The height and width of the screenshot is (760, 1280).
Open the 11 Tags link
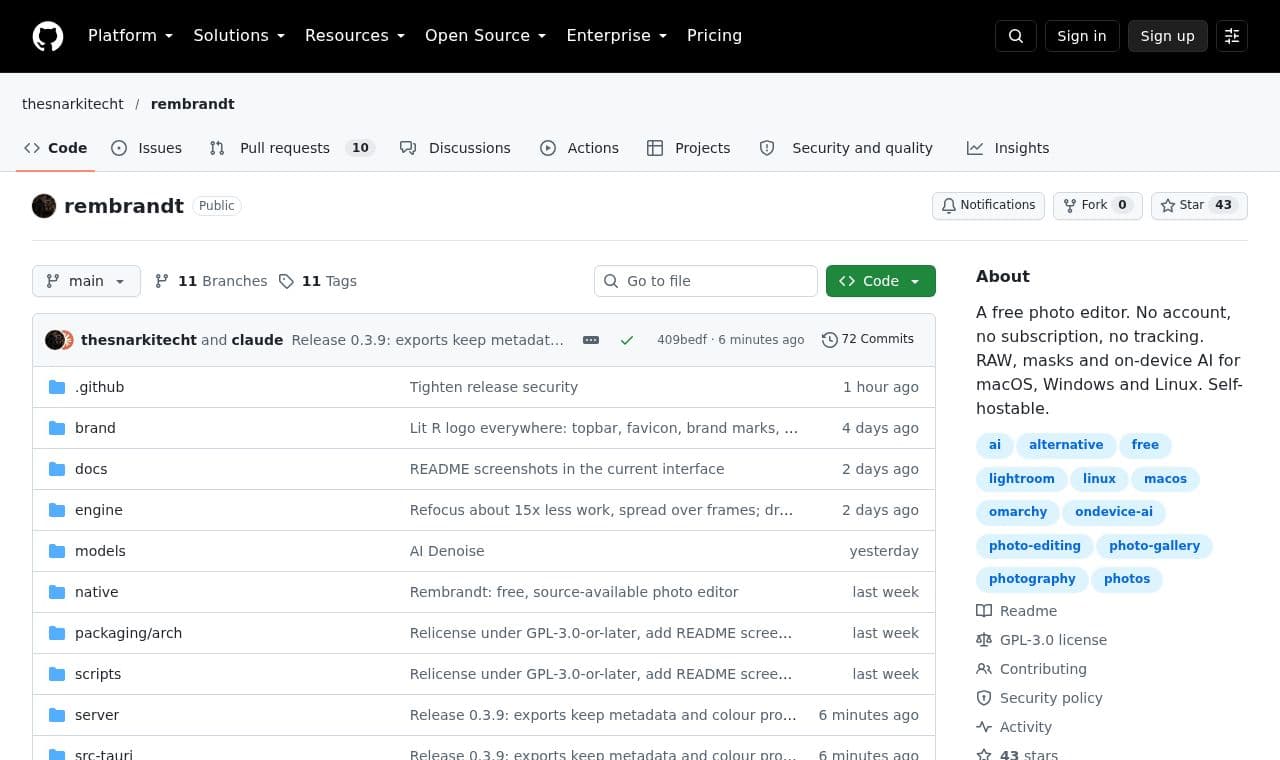pyautogui.click(x=317, y=281)
